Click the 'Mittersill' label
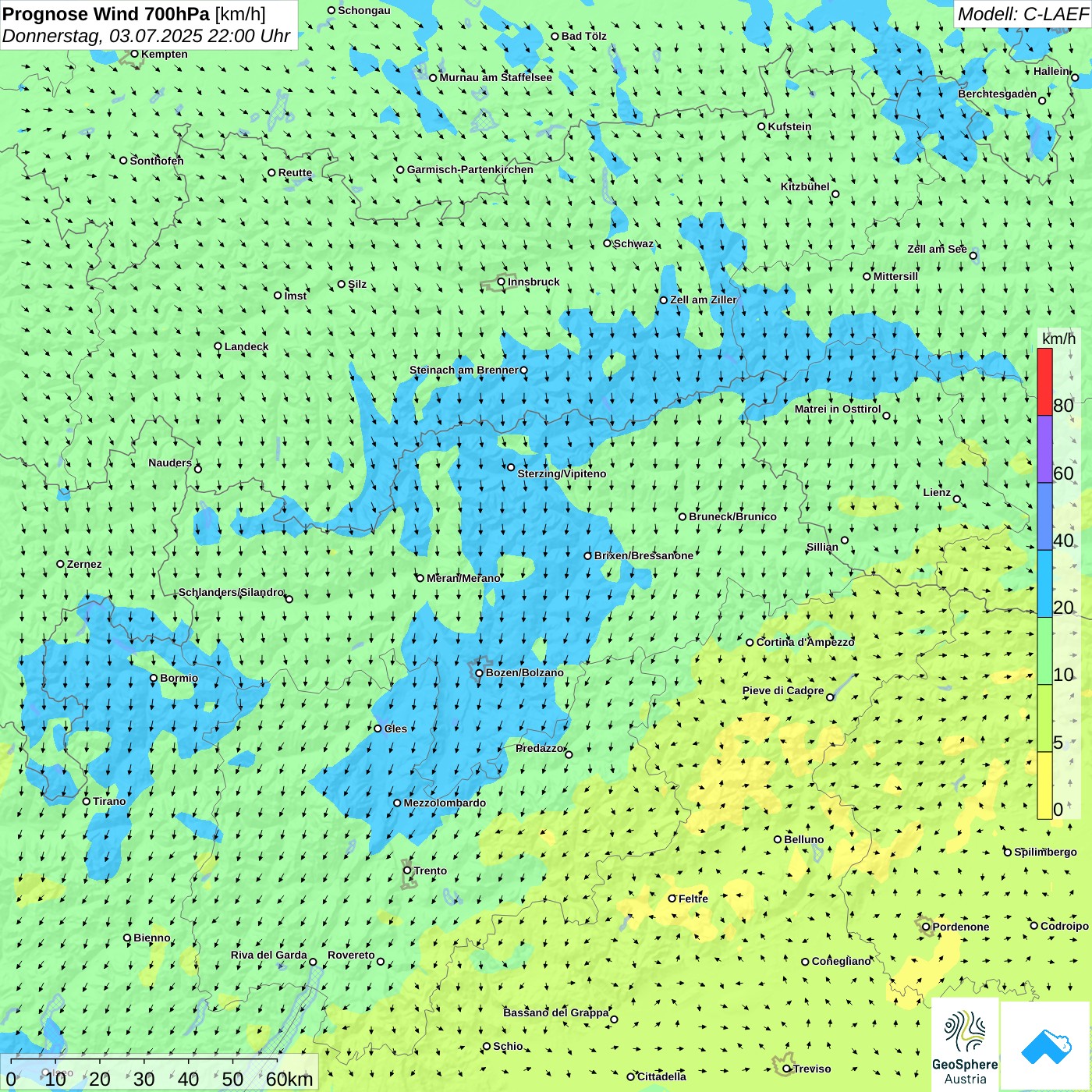The height and width of the screenshot is (1092, 1092). [x=895, y=276]
